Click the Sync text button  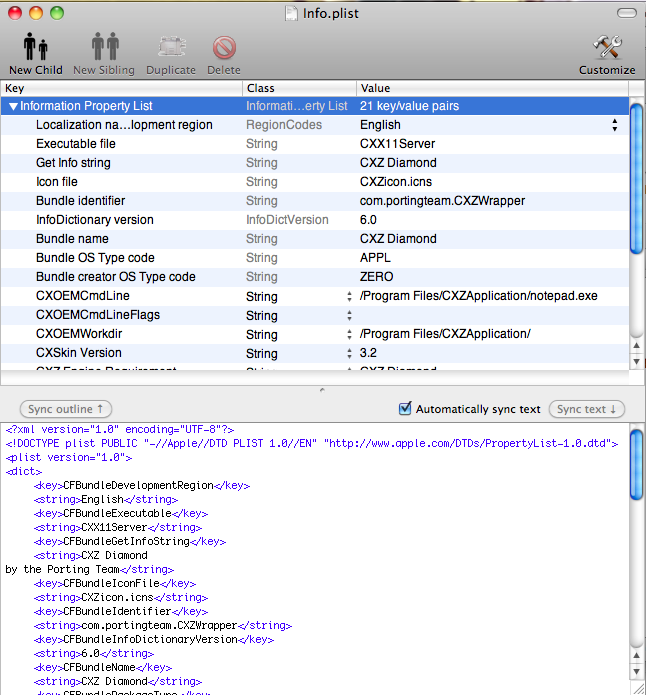(x=587, y=409)
